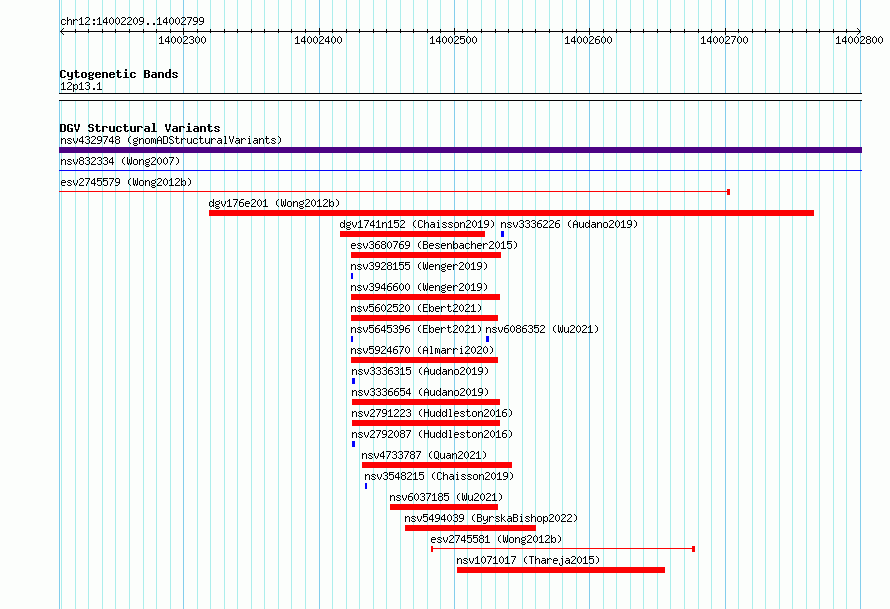The image size is (890, 609).
Task: Click the blue nsv5645396 marker
Action: pyautogui.click(x=352, y=339)
